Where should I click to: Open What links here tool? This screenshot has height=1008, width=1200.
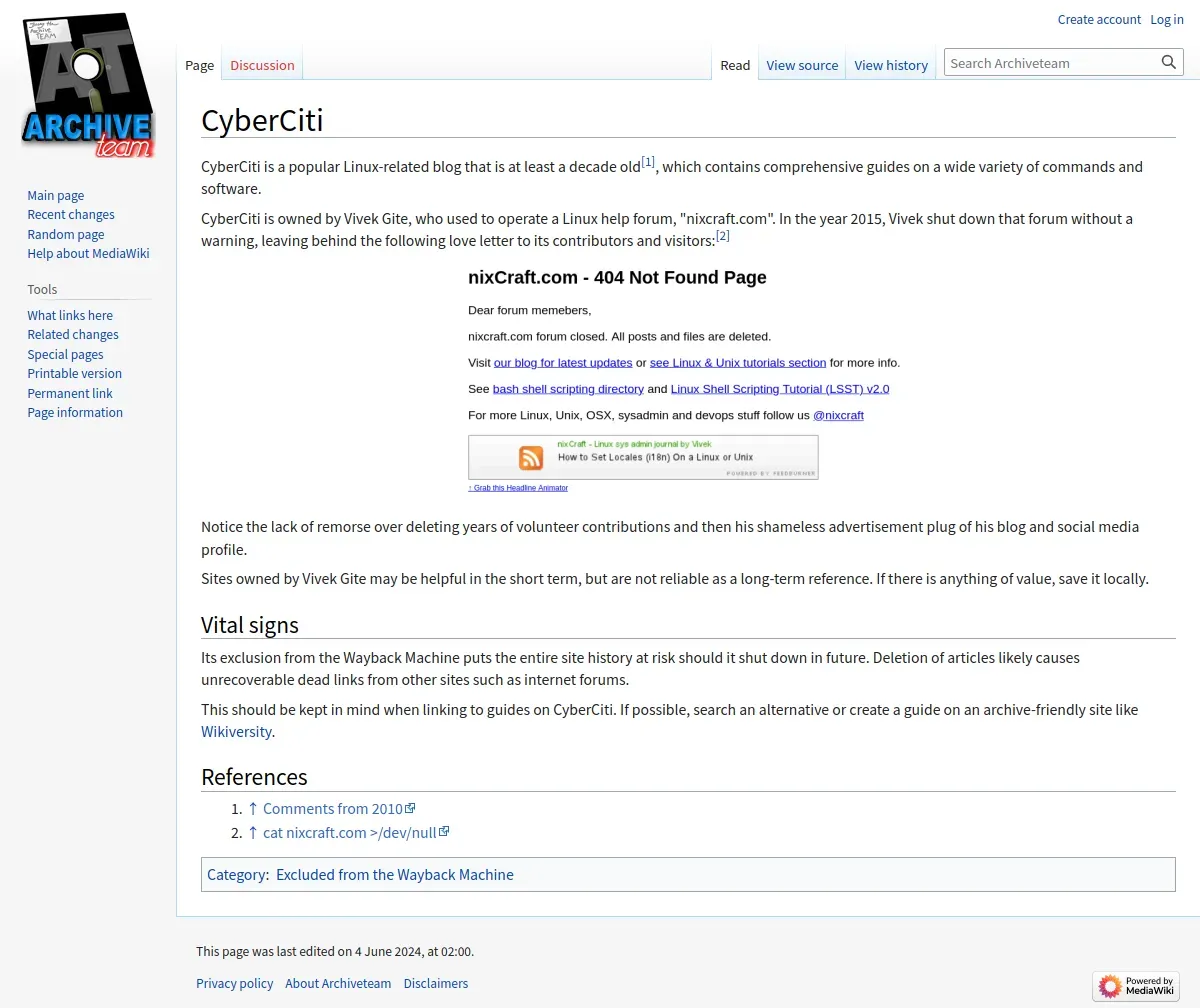coord(70,316)
